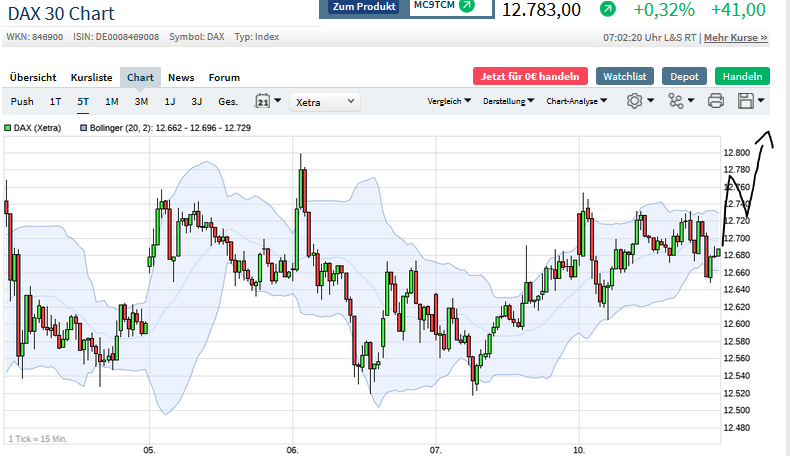Viewport: 790px width, 456px height.
Task: Switch to the Übersicht tab
Action: 33,78
